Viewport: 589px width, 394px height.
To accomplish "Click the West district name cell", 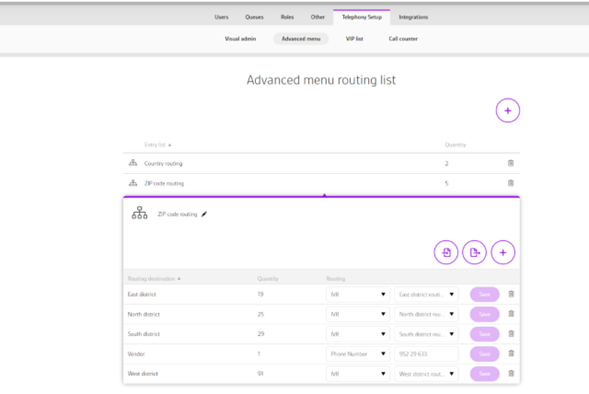I will tap(143, 374).
